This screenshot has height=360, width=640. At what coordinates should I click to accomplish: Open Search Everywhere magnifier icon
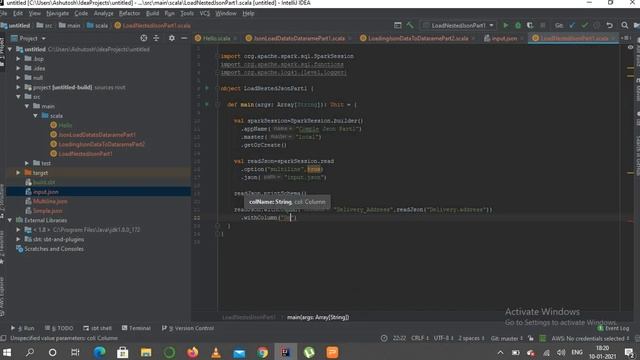624,25
